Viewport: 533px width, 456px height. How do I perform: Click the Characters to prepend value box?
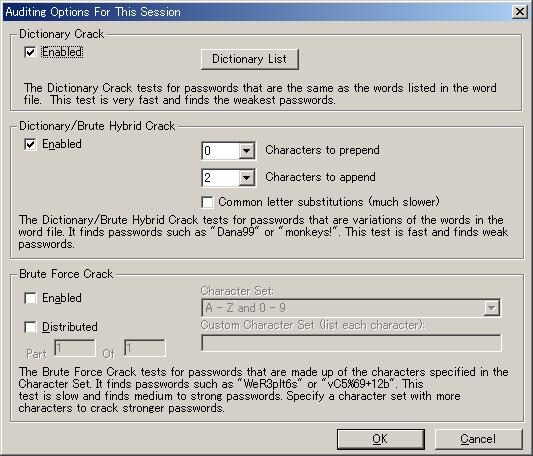[221, 151]
